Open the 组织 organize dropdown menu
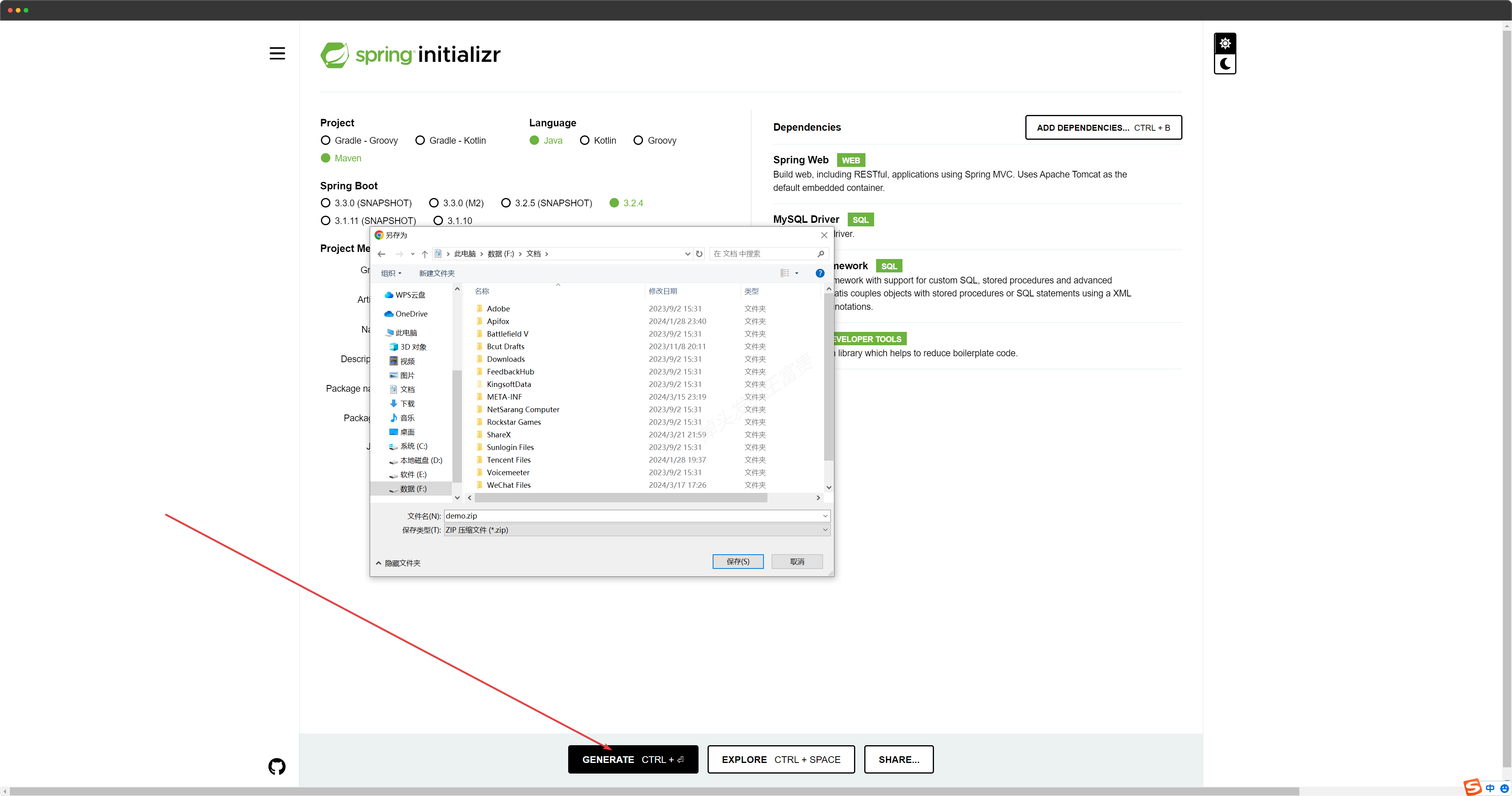1512x796 pixels. coord(391,273)
